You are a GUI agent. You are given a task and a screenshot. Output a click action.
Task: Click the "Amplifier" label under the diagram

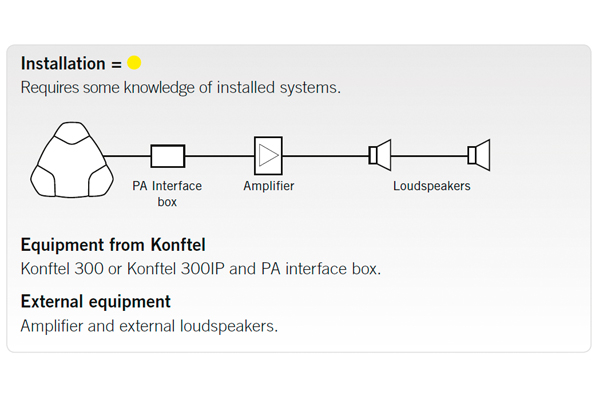(x=268, y=186)
